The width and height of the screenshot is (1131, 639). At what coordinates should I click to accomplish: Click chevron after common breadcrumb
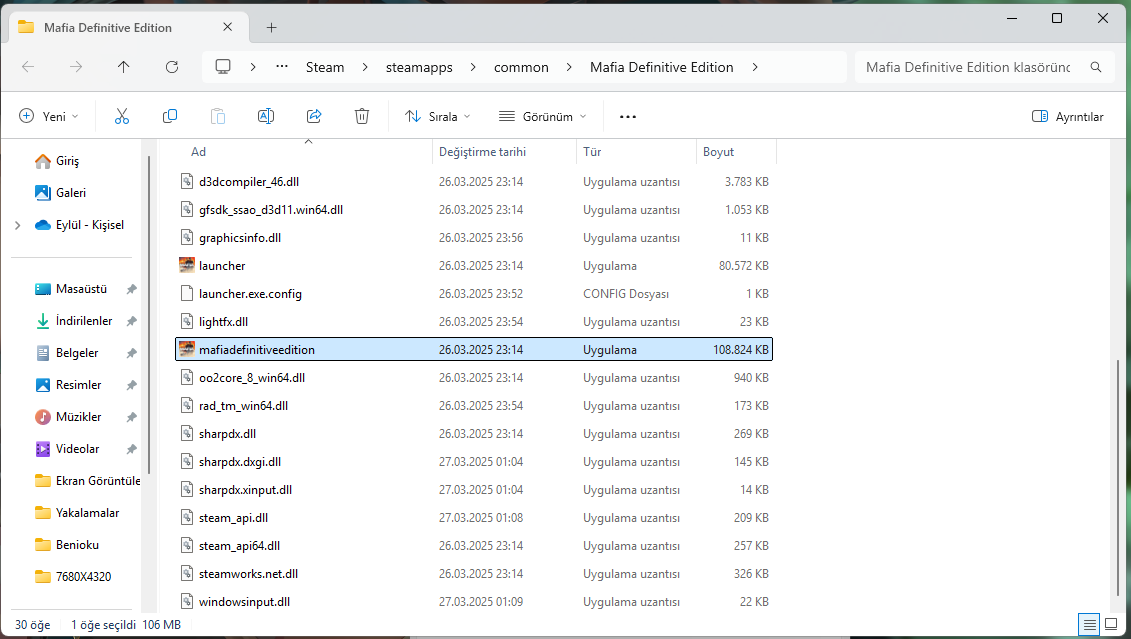pyautogui.click(x=569, y=67)
